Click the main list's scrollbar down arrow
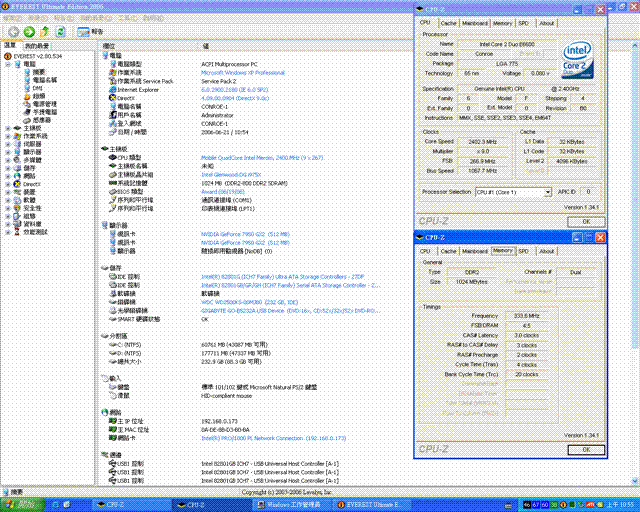Screen dimensions: 640x512 point(636,480)
